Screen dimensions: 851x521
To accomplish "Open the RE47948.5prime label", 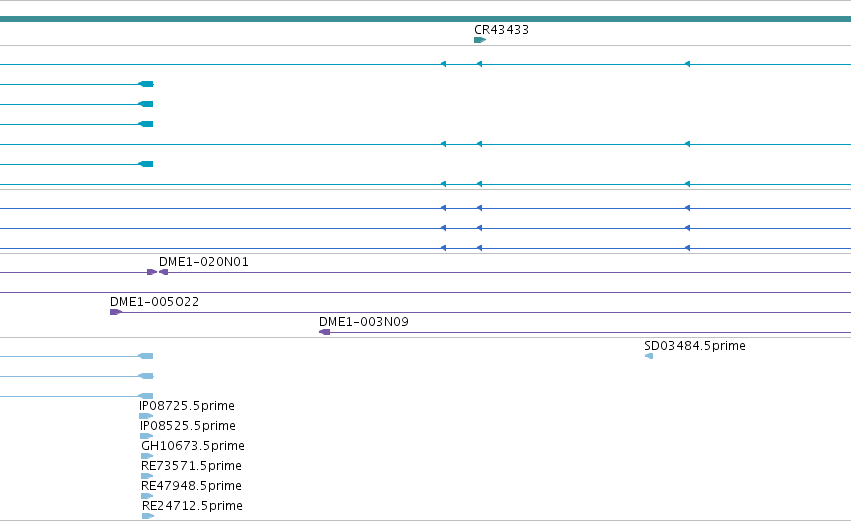I will click(191, 486).
